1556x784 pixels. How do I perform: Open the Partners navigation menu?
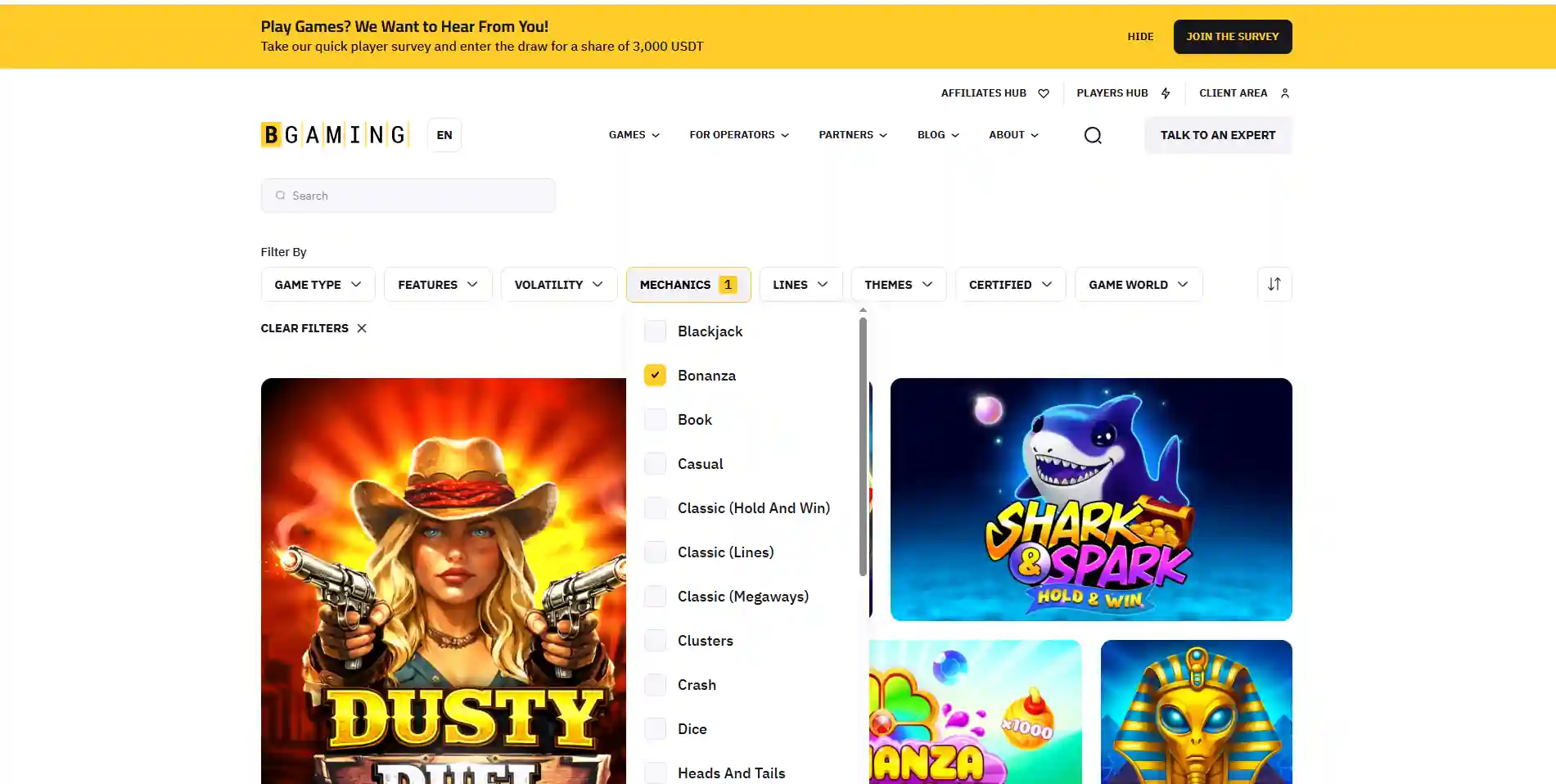pos(853,135)
